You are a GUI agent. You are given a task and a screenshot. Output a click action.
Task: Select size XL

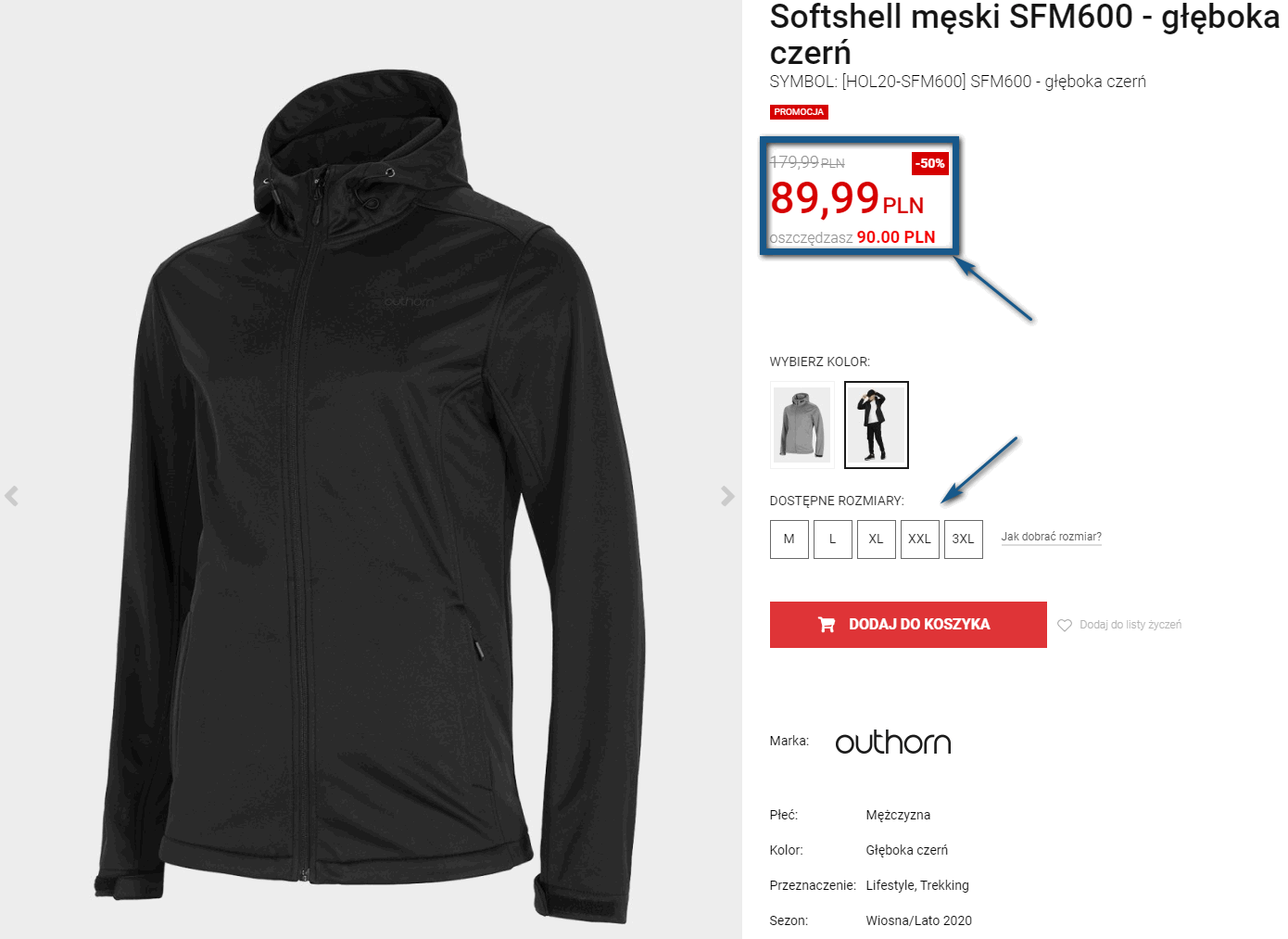(x=877, y=539)
